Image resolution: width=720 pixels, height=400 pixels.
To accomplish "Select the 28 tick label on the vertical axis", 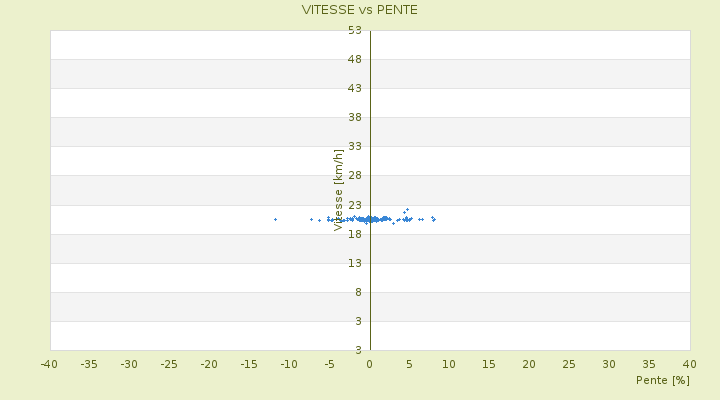I will click(355, 175).
